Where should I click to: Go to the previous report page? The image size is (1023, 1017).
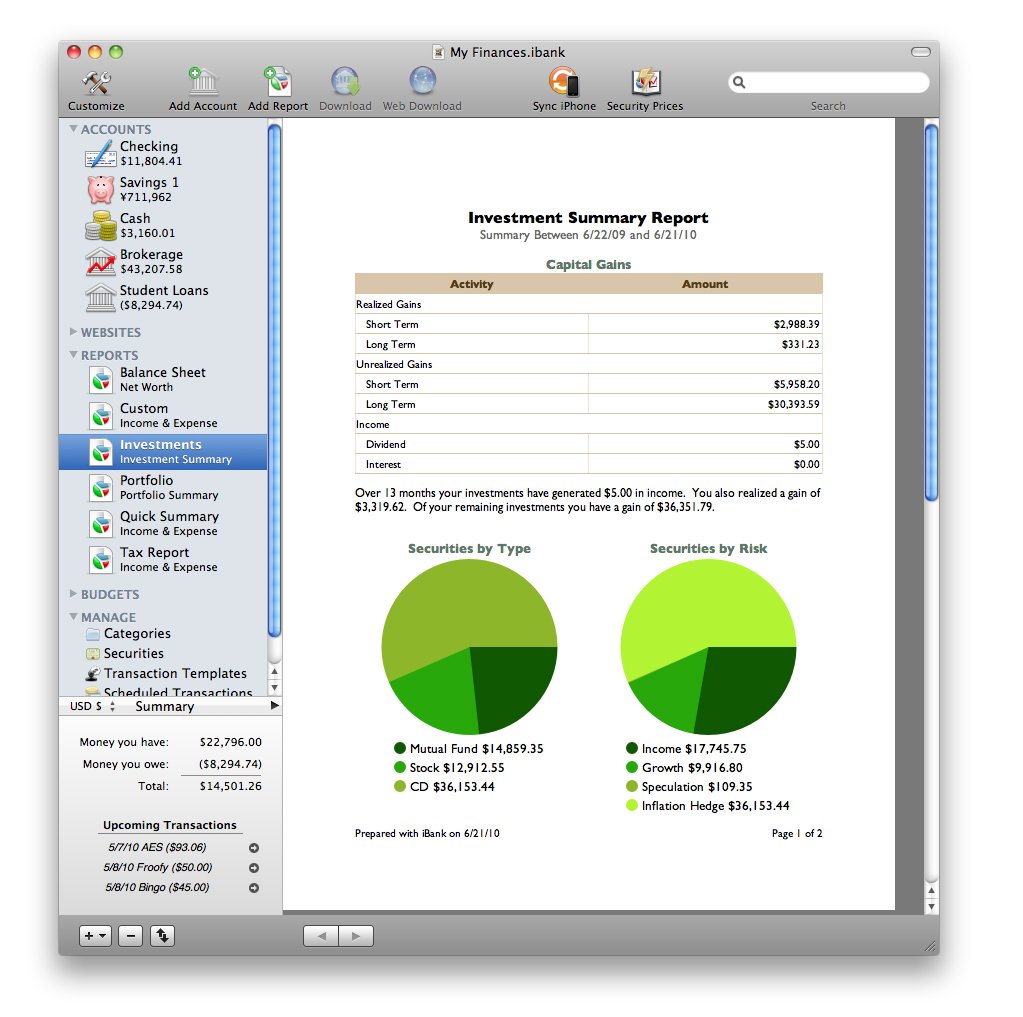pyautogui.click(x=321, y=936)
